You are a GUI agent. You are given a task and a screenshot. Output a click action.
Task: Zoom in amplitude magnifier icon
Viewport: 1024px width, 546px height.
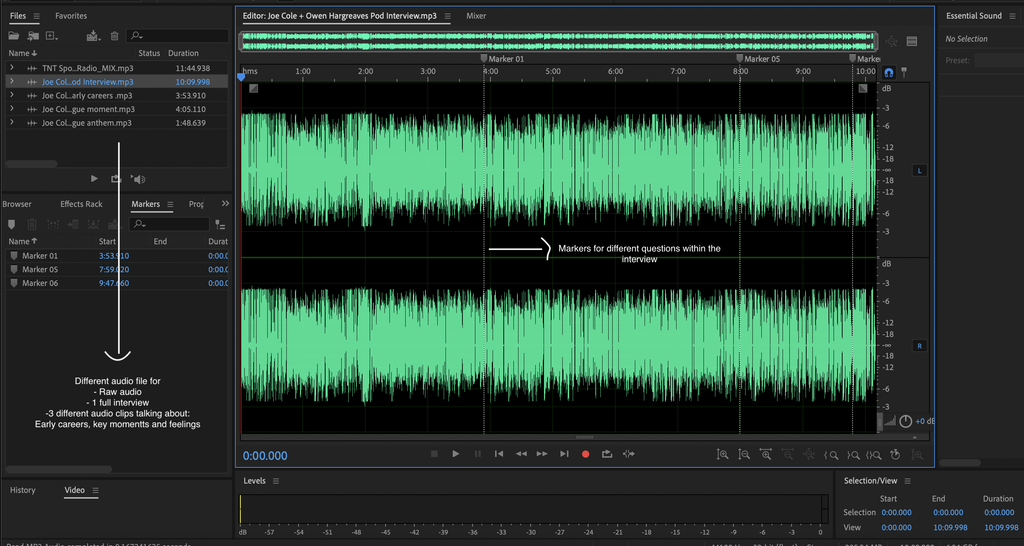[x=722, y=455]
